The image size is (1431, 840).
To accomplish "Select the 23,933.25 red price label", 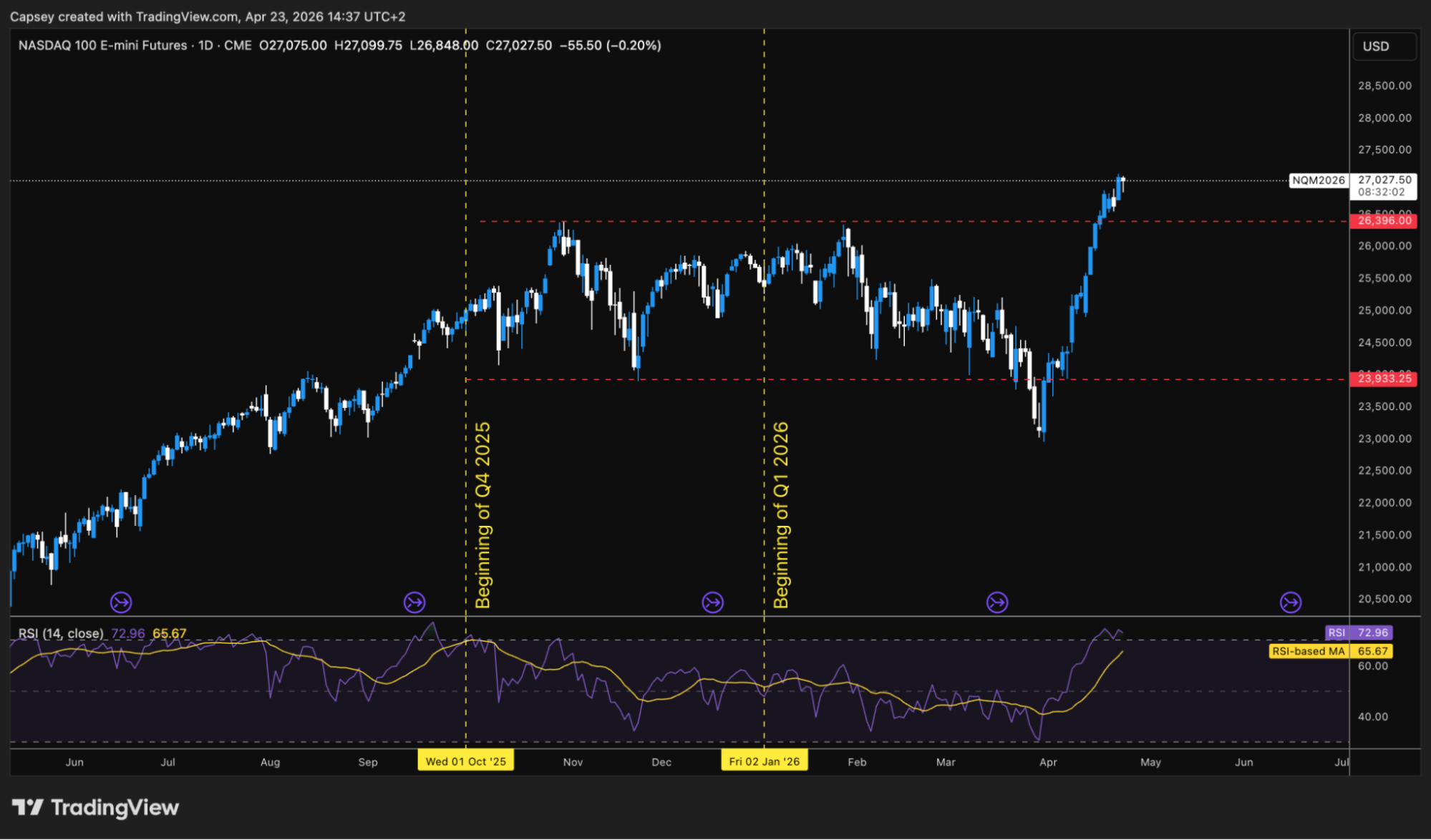I will [x=1384, y=379].
